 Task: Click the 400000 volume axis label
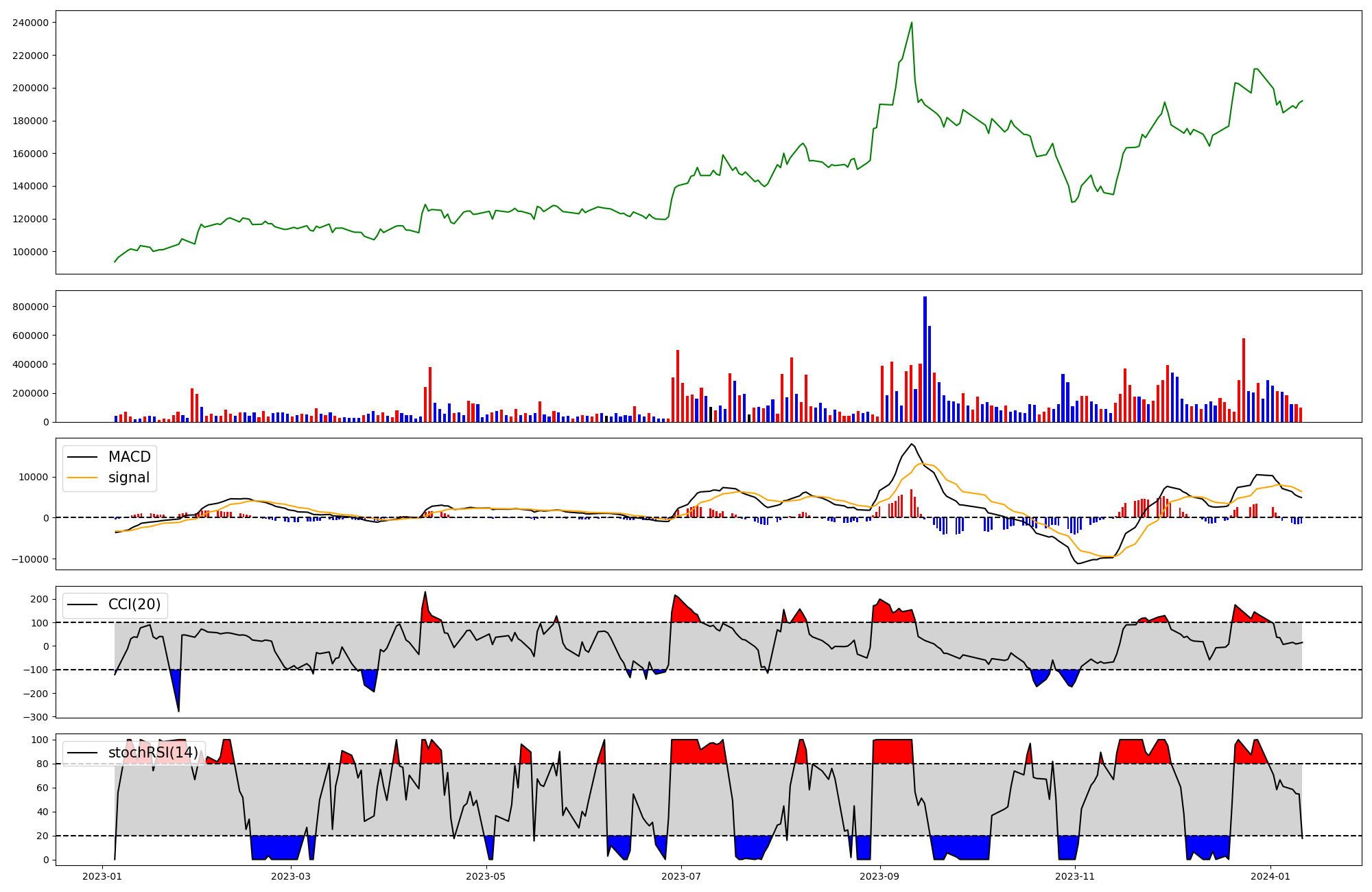click(31, 364)
